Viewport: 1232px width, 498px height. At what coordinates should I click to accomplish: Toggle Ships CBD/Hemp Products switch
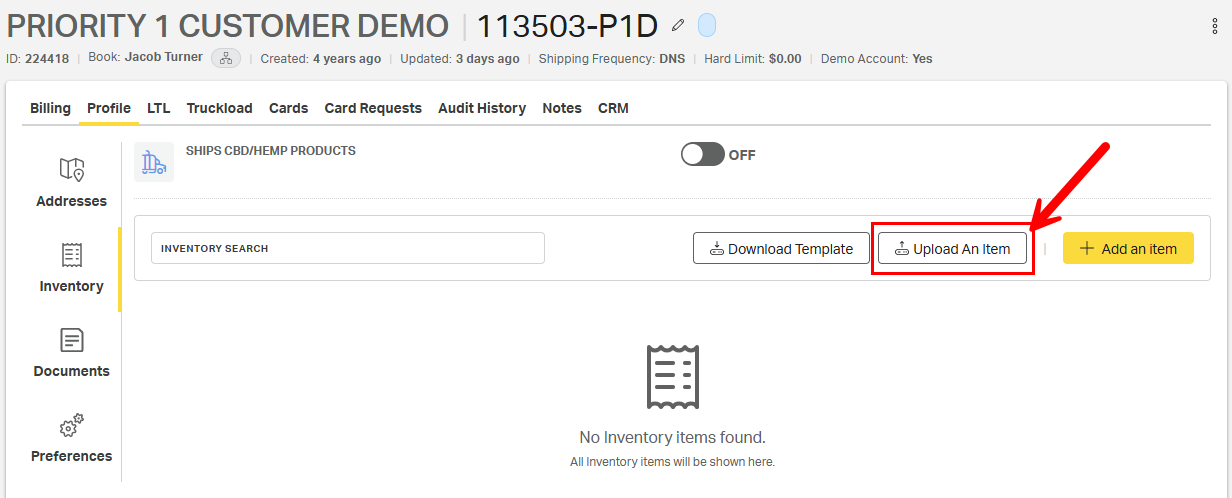703,155
